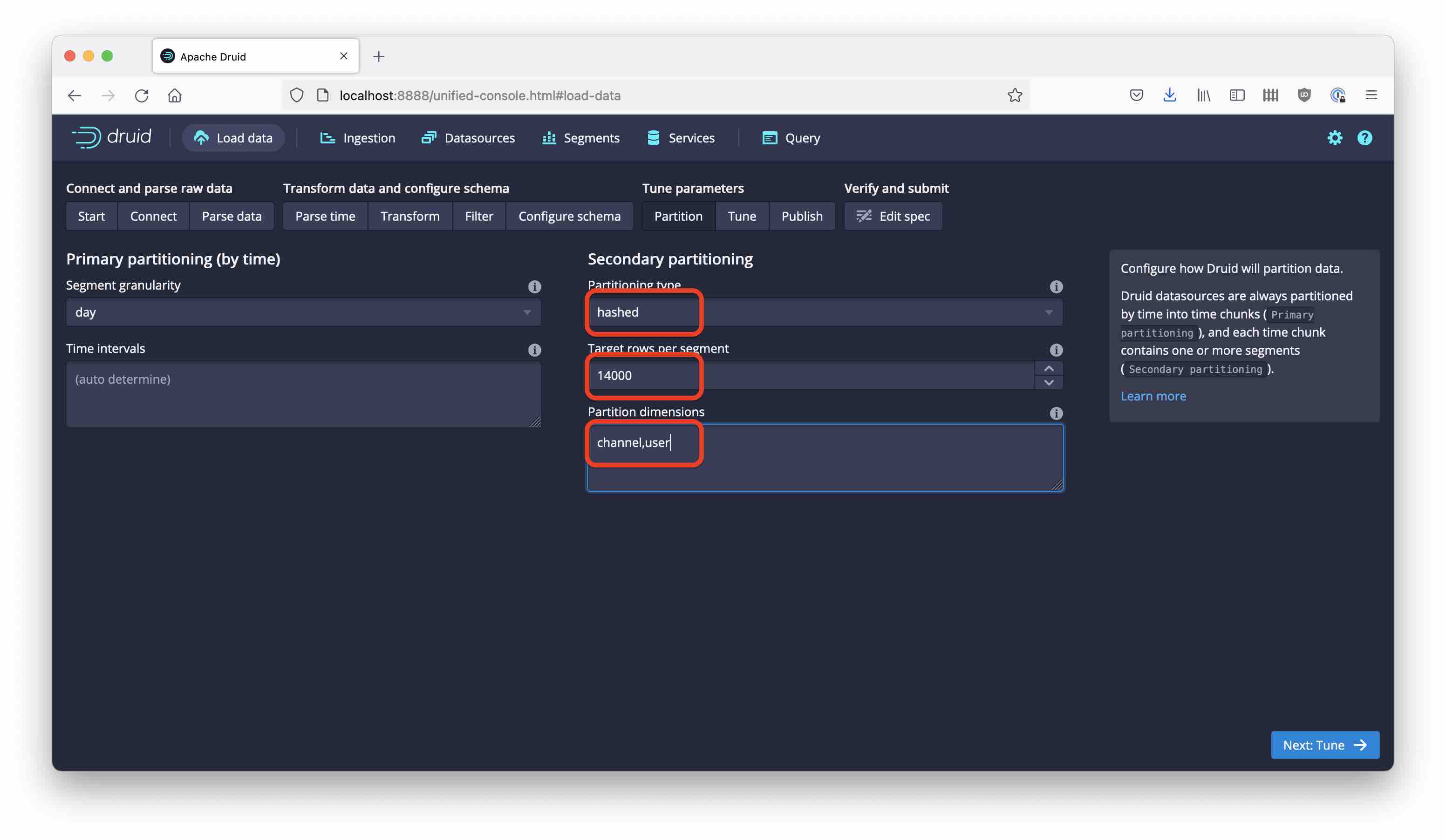Viewport: 1446px width, 840px height.
Task: Navigate to Ingestion menu
Action: click(x=369, y=137)
